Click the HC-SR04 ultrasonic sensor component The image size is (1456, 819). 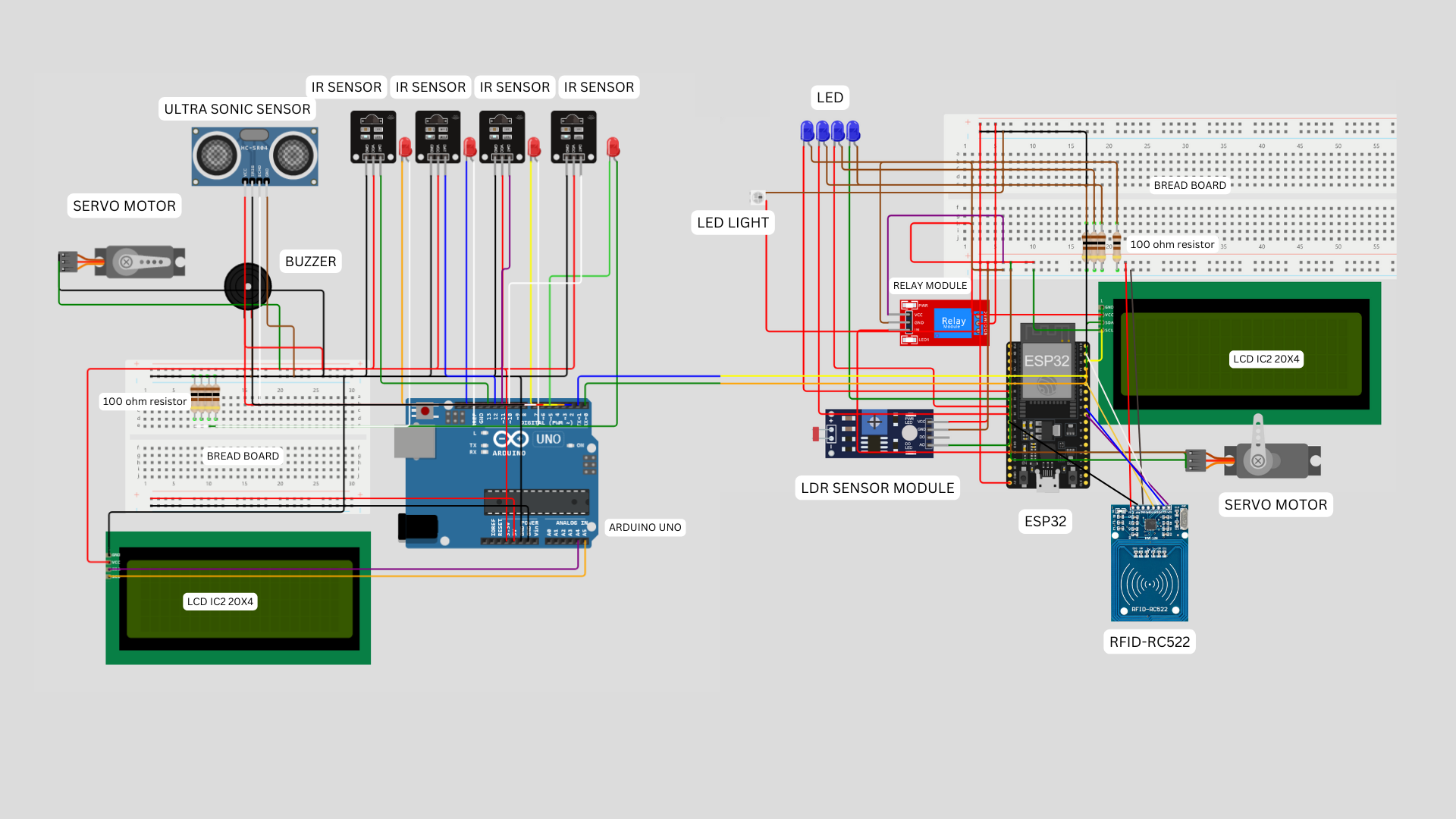[x=254, y=156]
